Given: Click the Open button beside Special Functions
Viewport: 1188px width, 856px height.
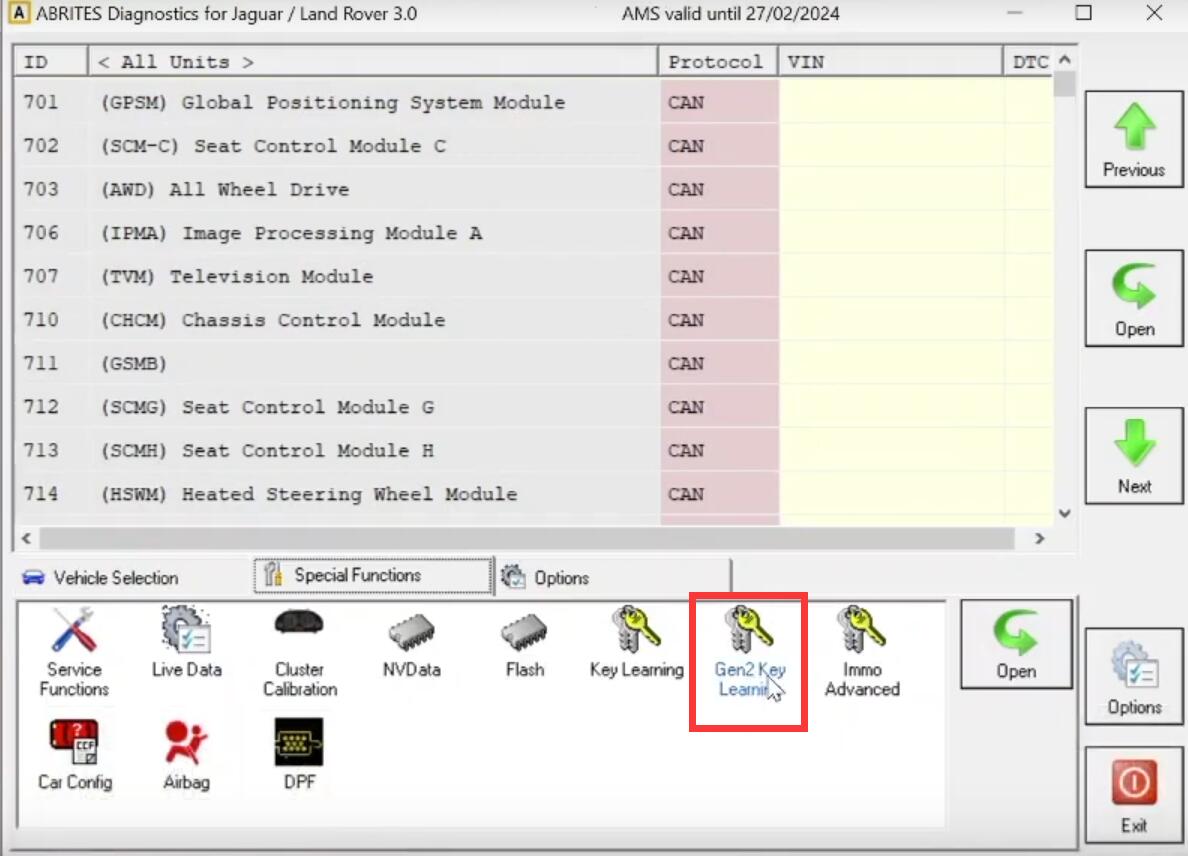Looking at the screenshot, I should (x=1016, y=645).
